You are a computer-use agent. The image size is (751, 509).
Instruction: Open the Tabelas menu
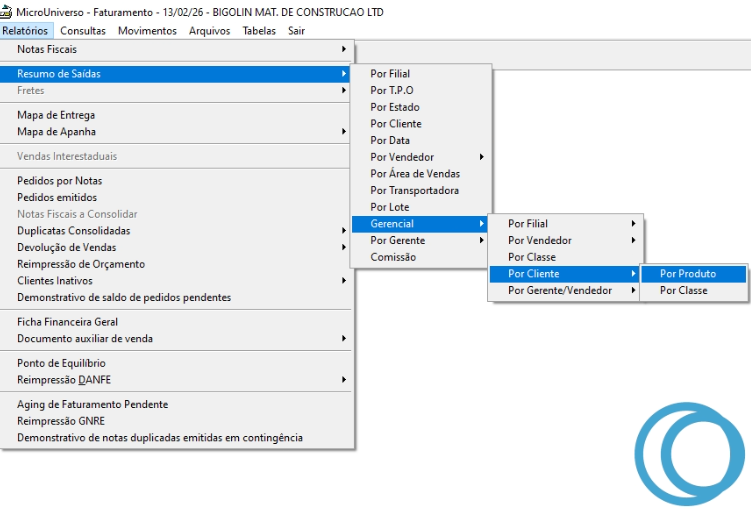(x=259, y=31)
